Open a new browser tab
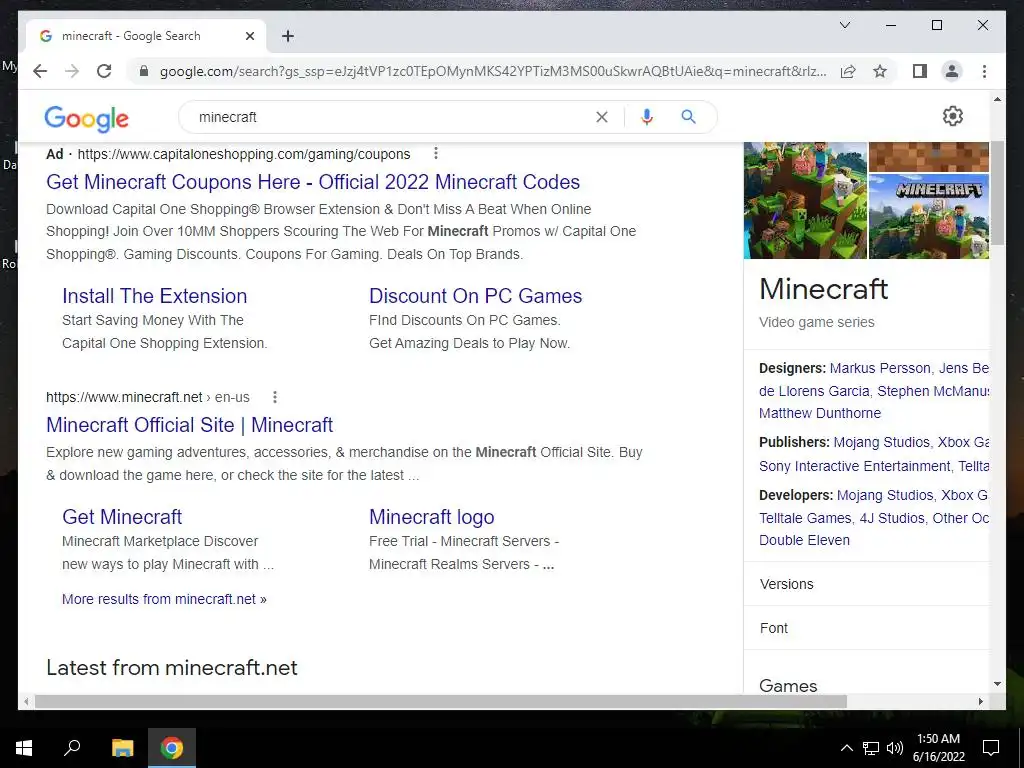The width and height of the screenshot is (1024, 768). coord(288,36)
